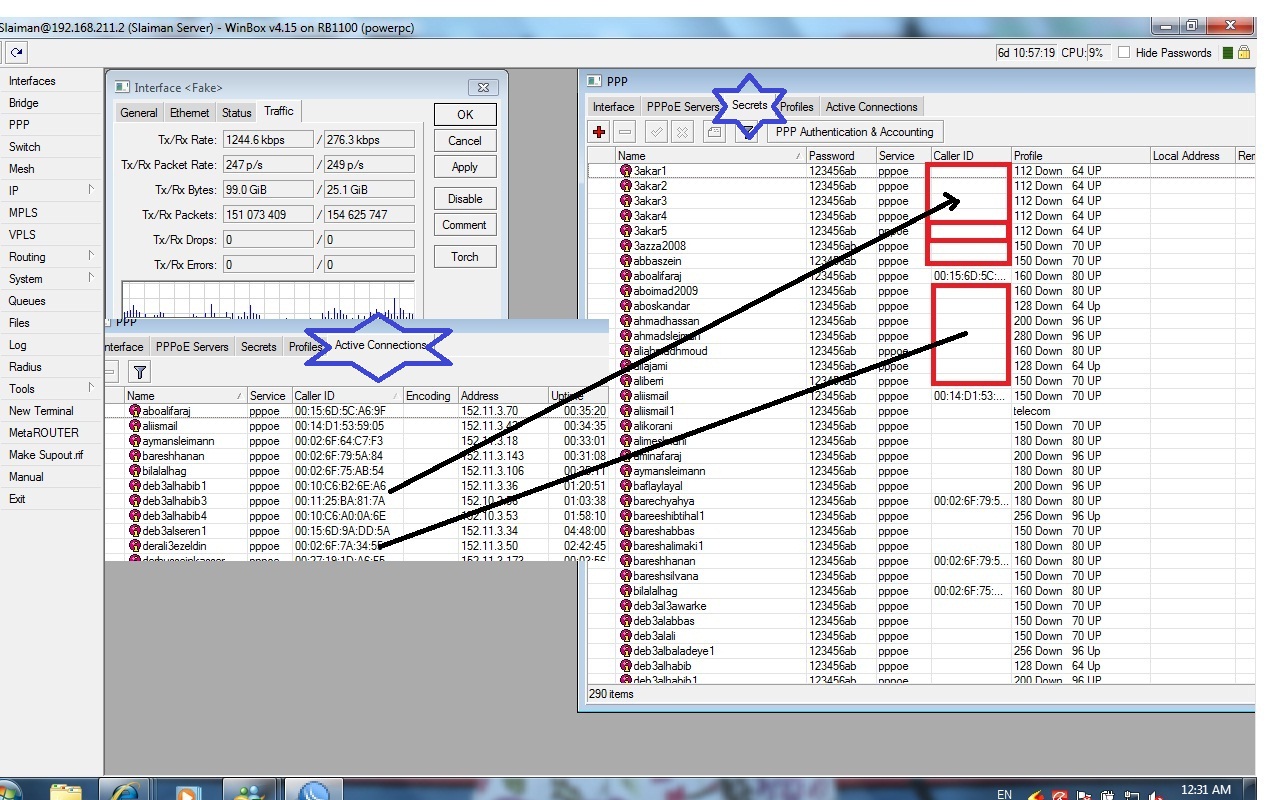Click the uptime field showing 6d 10:57:19
Image resolution: width=1280 pixels, height=800 pixels.
tap(1026, 53)
